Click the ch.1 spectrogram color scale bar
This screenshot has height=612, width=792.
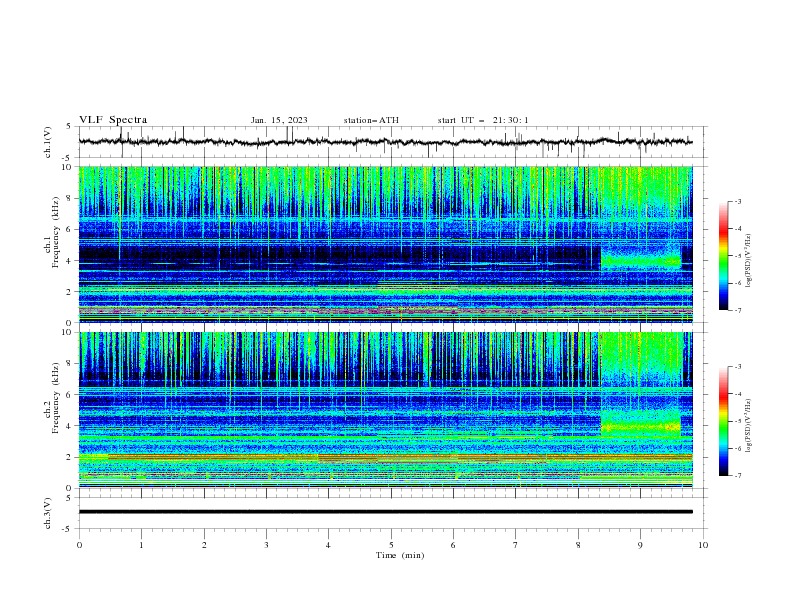click(723, 256)
